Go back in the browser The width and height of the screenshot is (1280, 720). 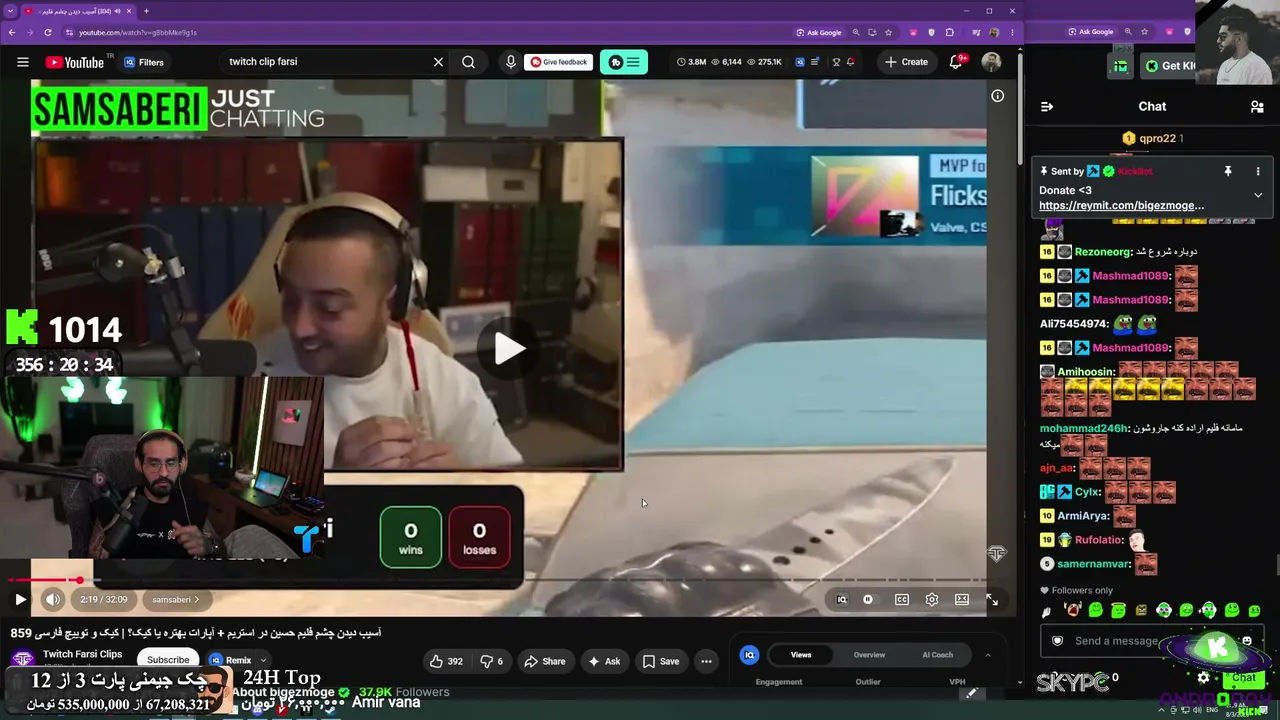[x=11, y=32]
